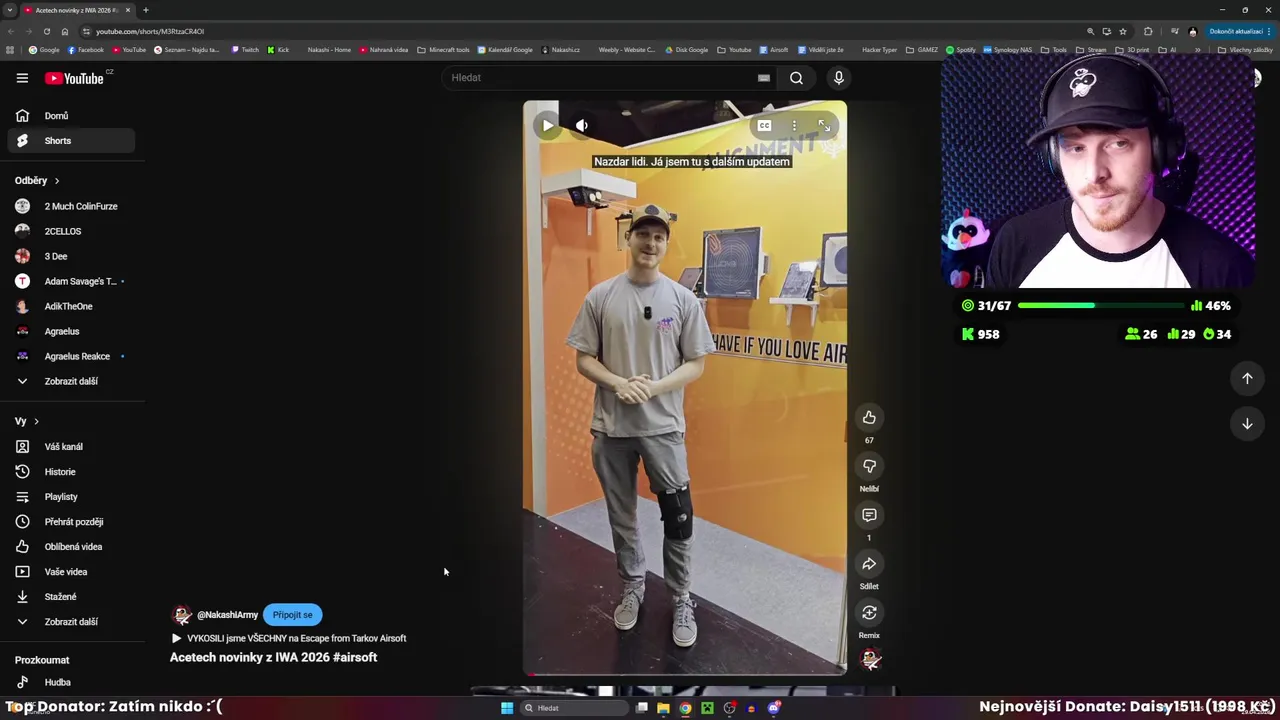Image resolution: width=1280 pixels, height=720 pixels.
Task: Expand the Vy section chevron
Action: coord(37,422)
